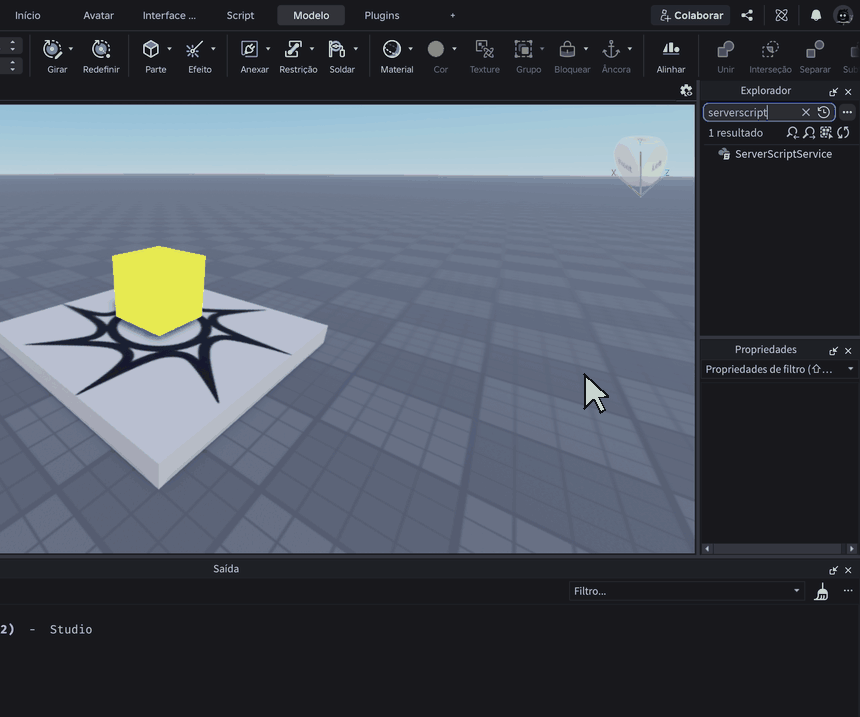The width and height of the screenshot is (860, 717).
Task: Select all search results icon
Action: [826, 133]
